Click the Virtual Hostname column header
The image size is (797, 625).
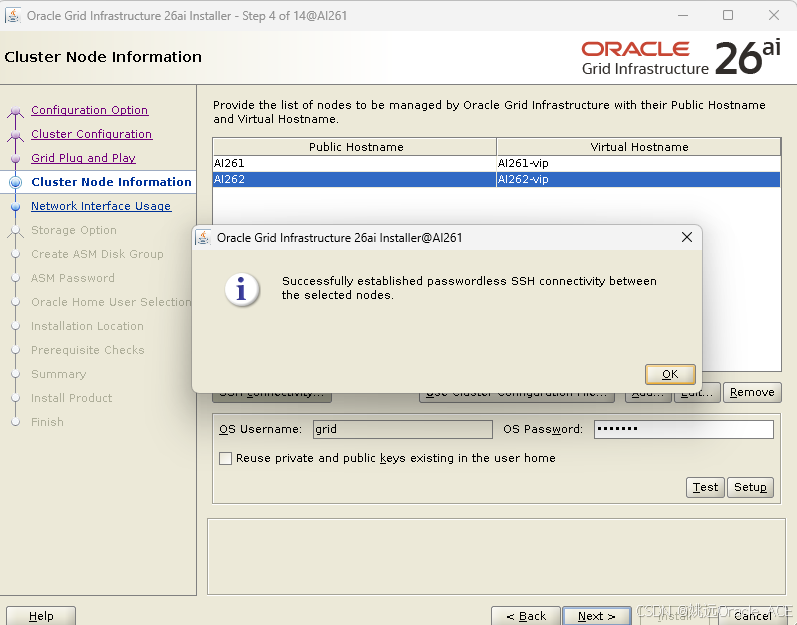(x=638, y=147)
